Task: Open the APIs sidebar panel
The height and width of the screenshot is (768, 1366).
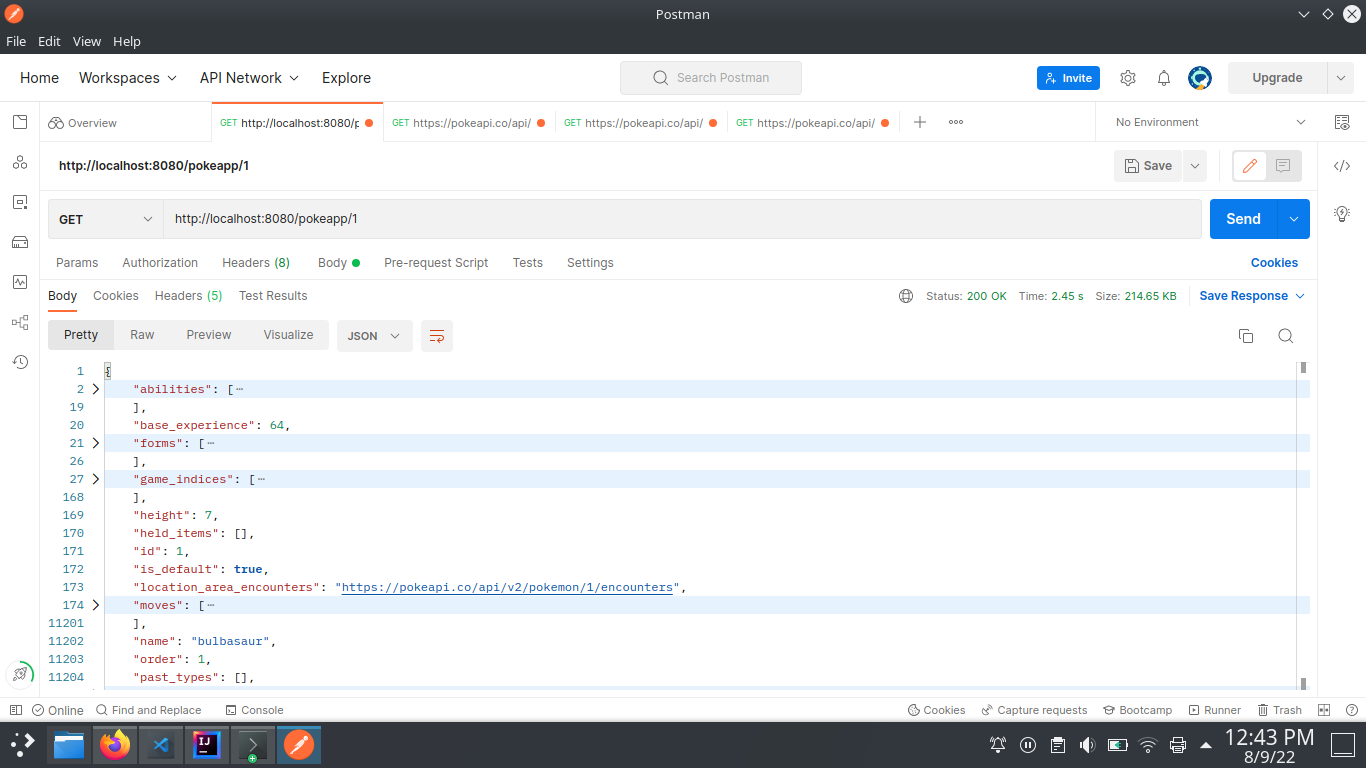Action: point(20,162)
